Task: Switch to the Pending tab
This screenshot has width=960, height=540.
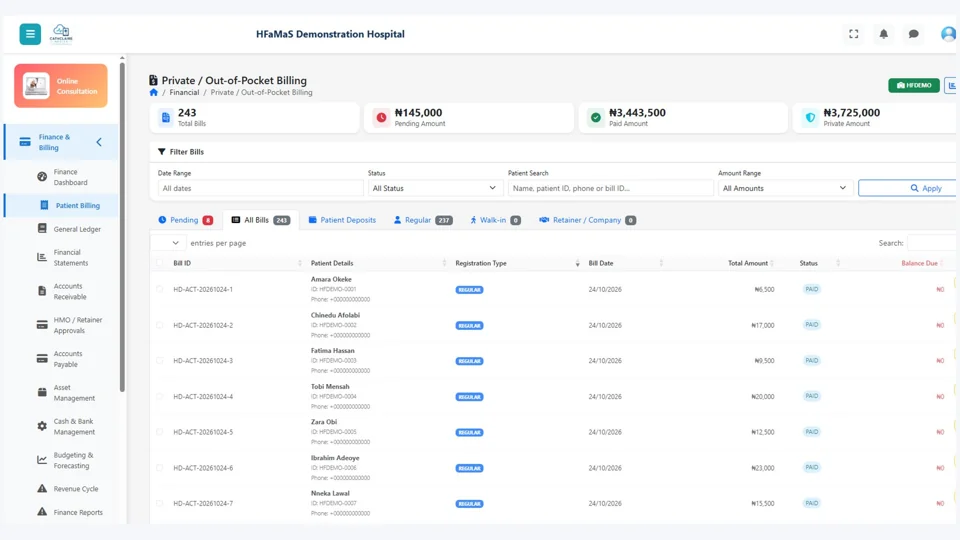Action: pyautogui.click(x=186, y=220)
